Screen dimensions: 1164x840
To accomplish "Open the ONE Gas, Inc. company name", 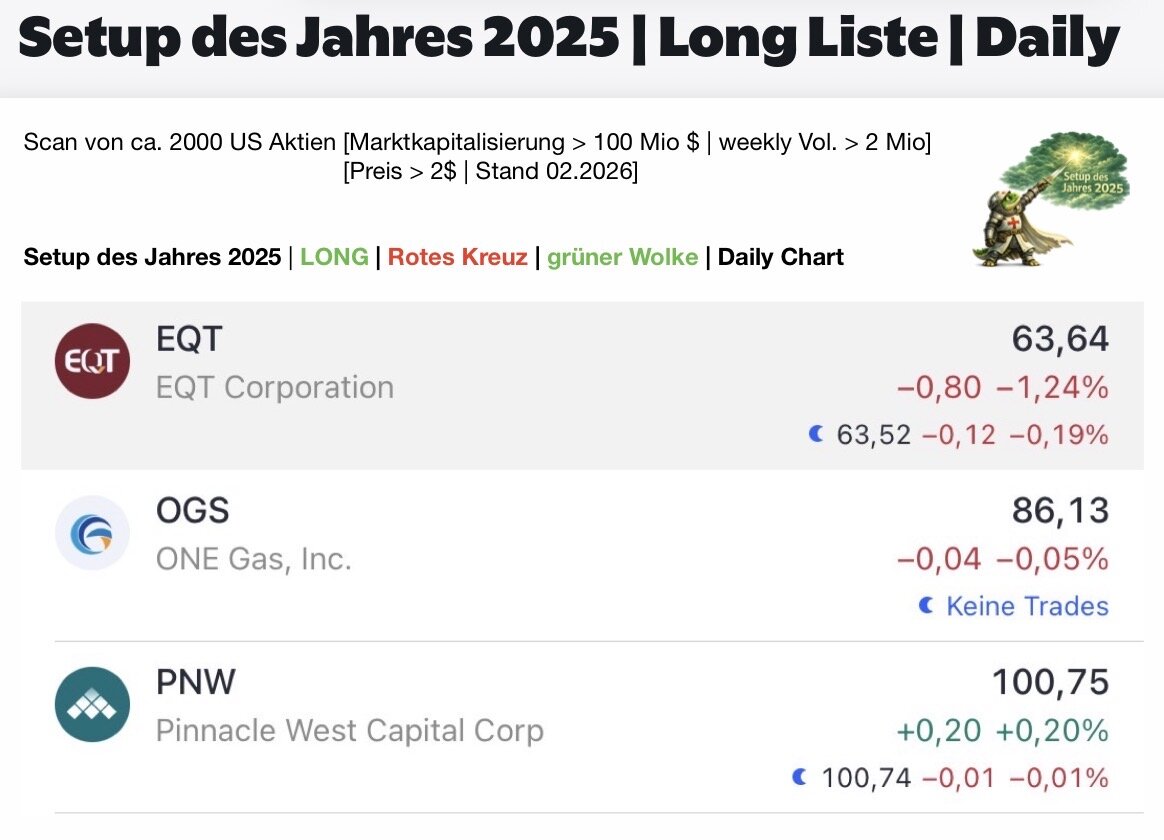I will click(x=254, y=559).
